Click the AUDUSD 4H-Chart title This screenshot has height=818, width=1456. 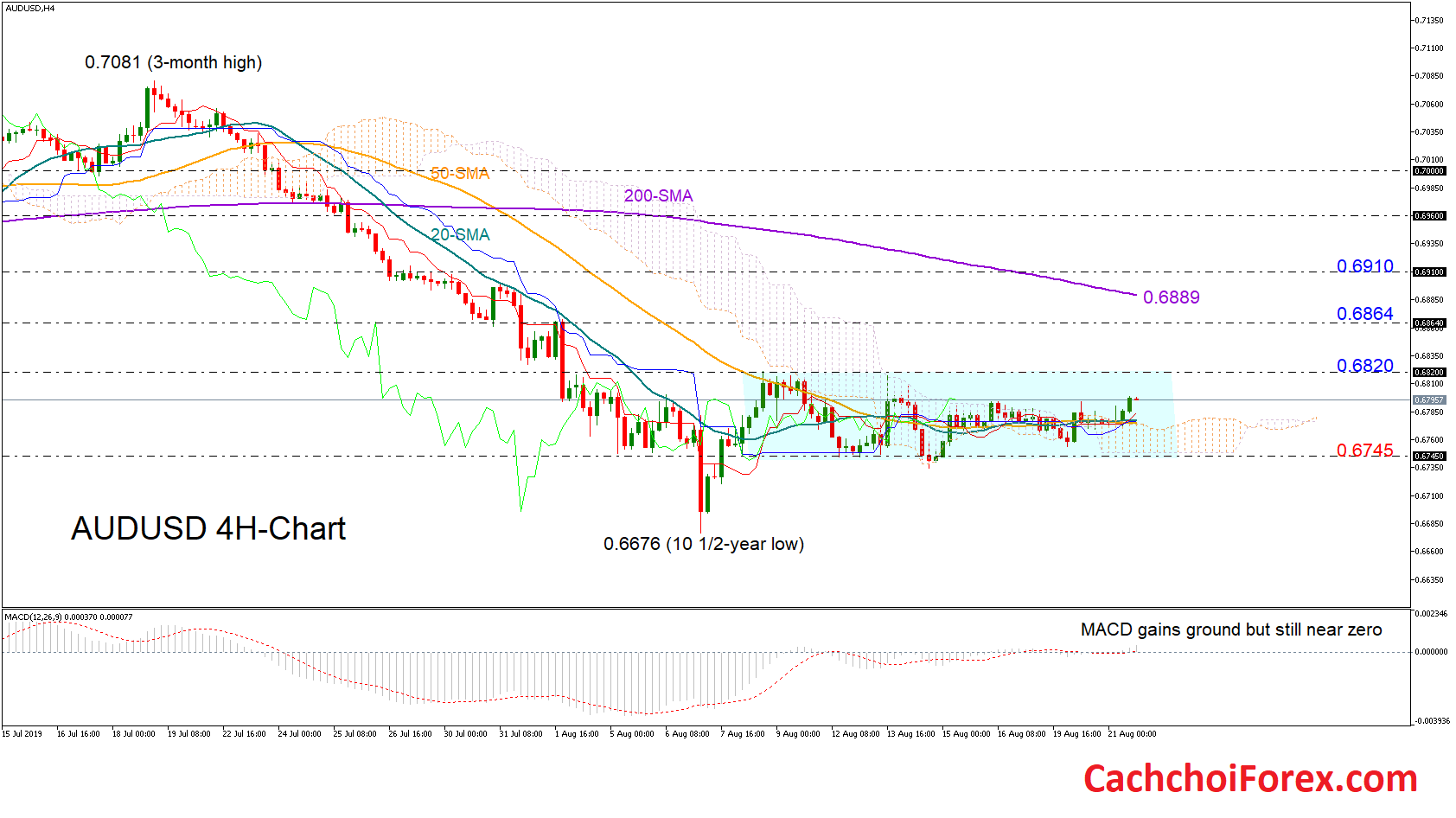click(x=208, y=528)
